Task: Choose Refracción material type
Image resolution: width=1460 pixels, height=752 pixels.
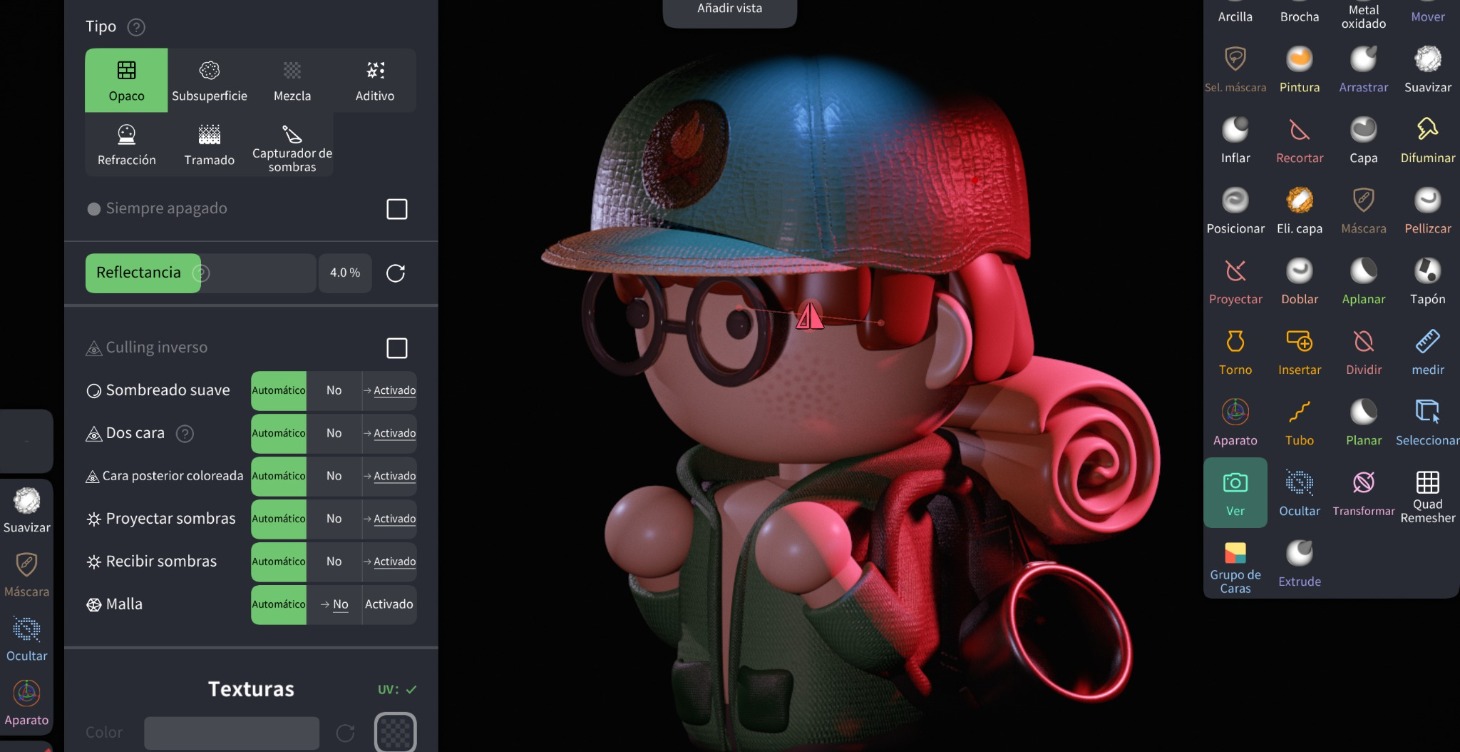Action: coord(126,144)
